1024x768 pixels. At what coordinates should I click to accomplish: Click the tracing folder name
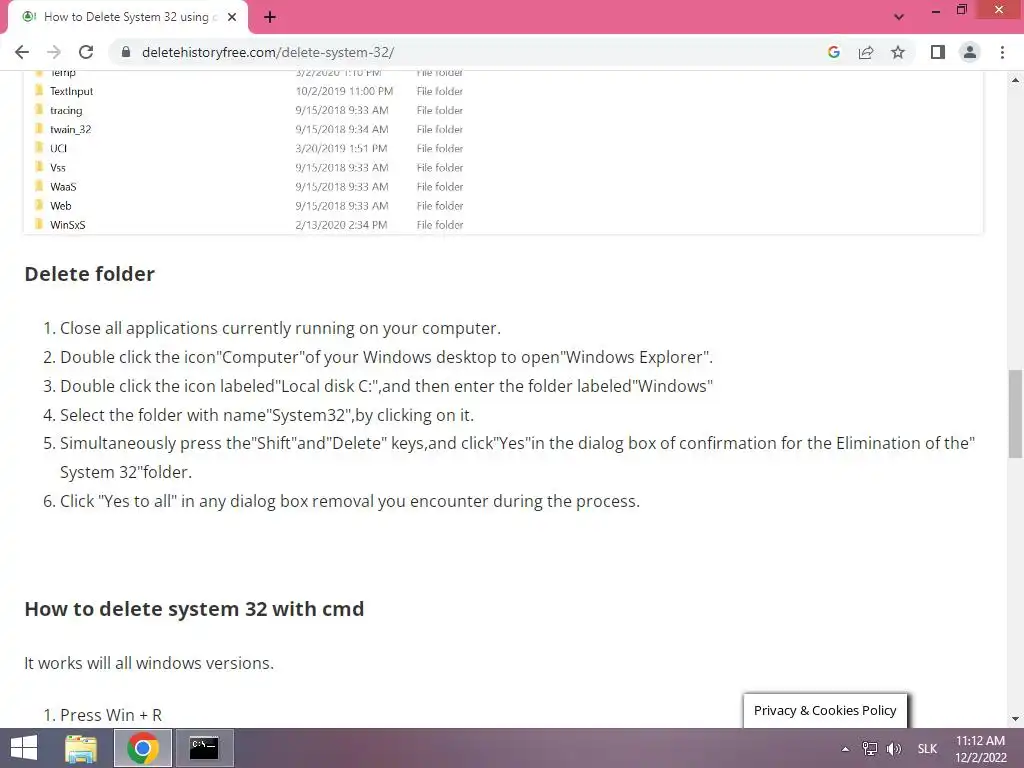(x=66, y=110)
